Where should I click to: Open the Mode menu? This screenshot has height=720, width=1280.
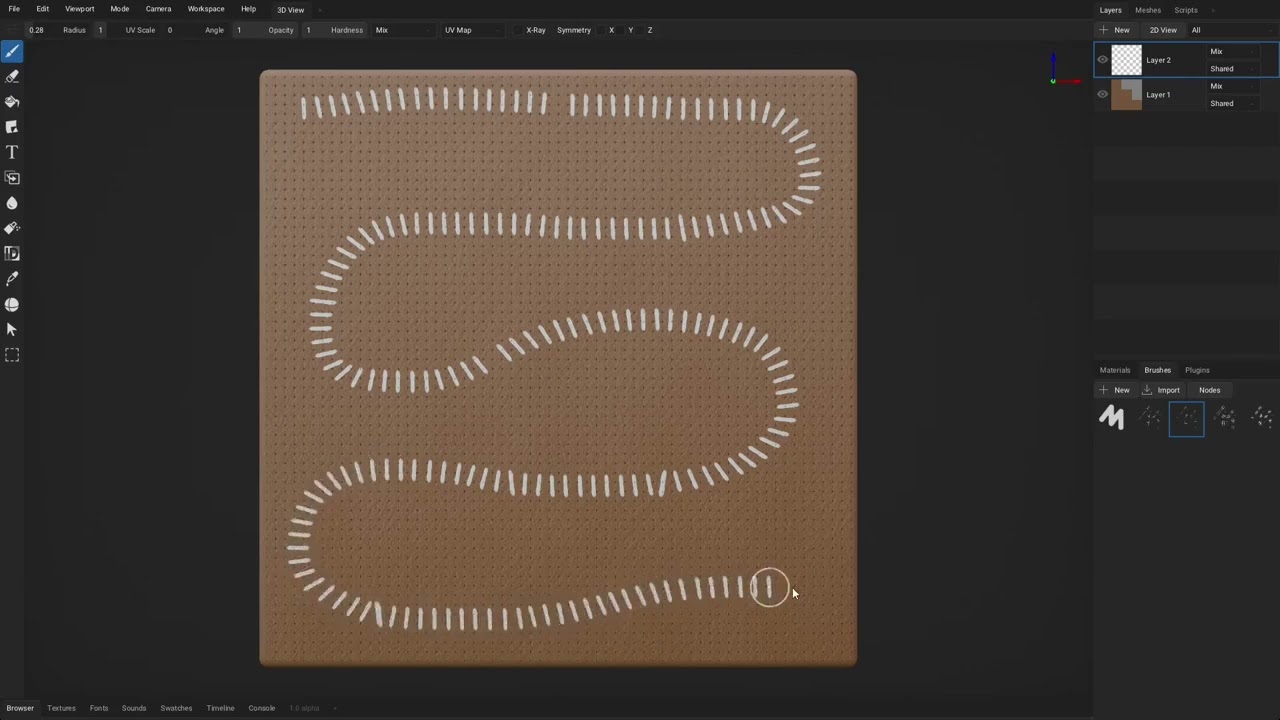click(120, 9)
